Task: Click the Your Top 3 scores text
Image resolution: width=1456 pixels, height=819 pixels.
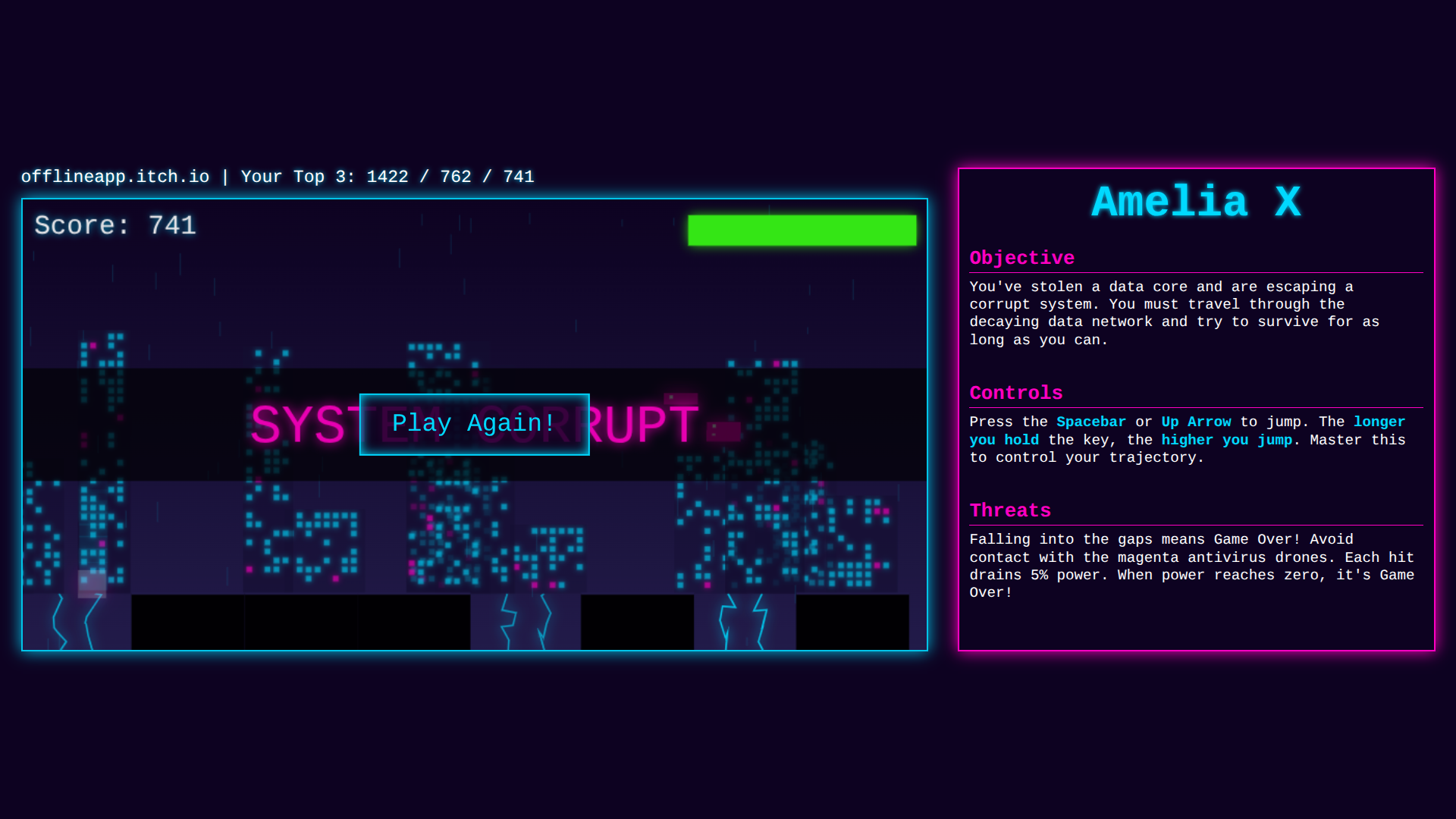Action: coord(387,177)
